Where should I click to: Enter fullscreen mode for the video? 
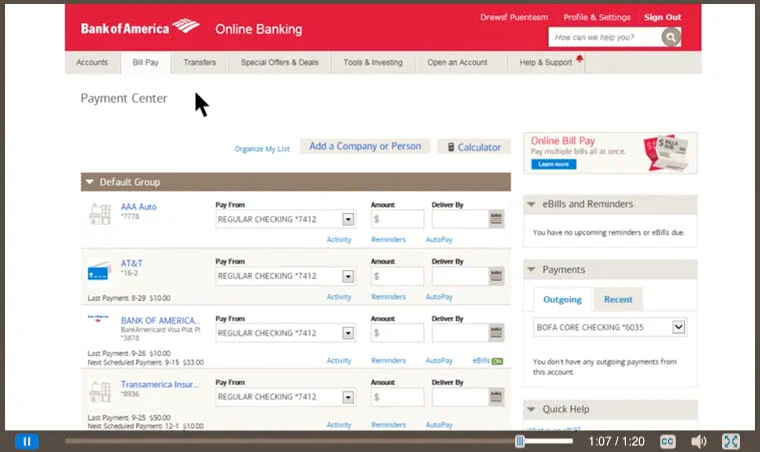point(731,441)
